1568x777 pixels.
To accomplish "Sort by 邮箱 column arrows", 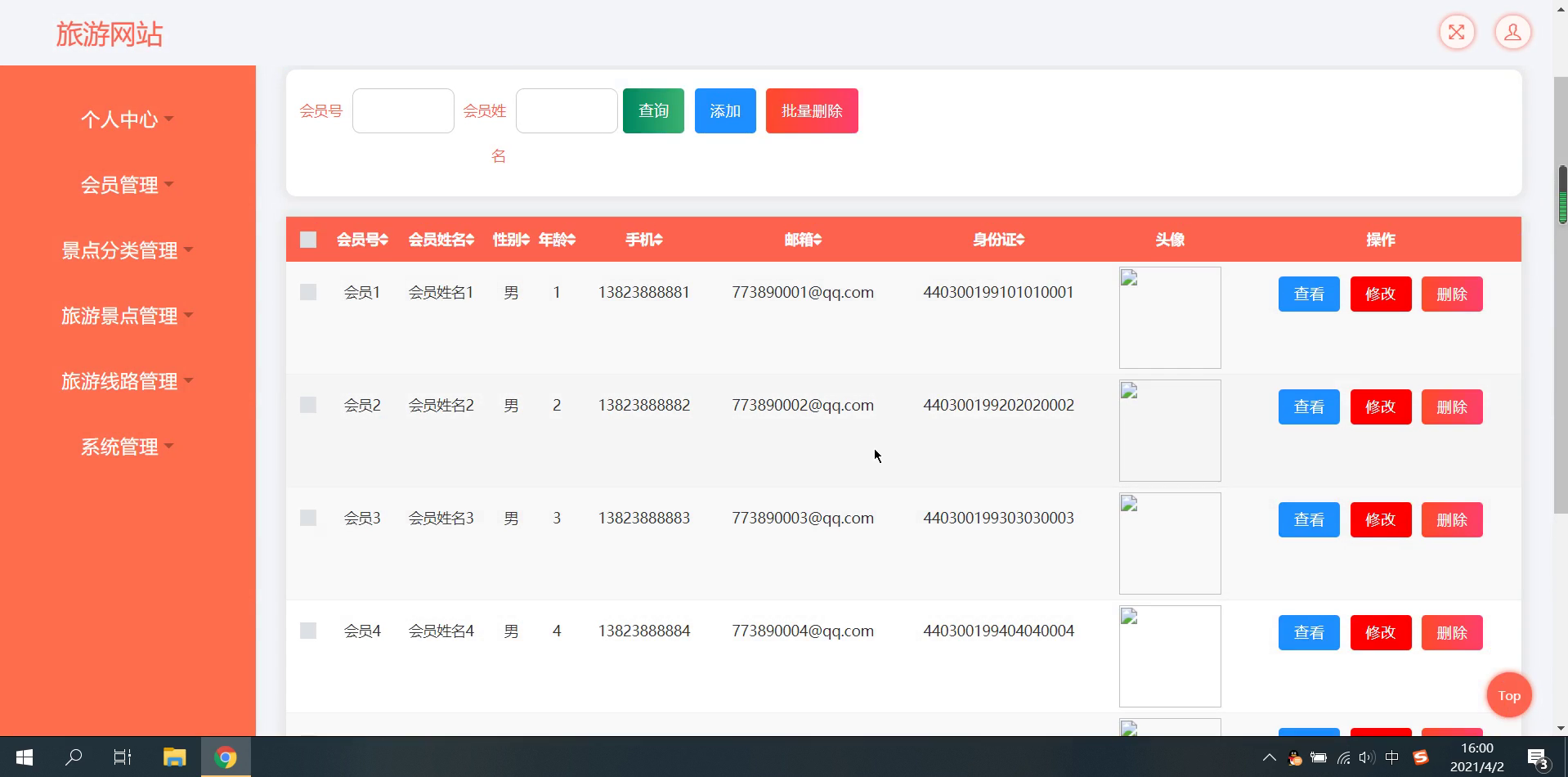I will (818, 240).
